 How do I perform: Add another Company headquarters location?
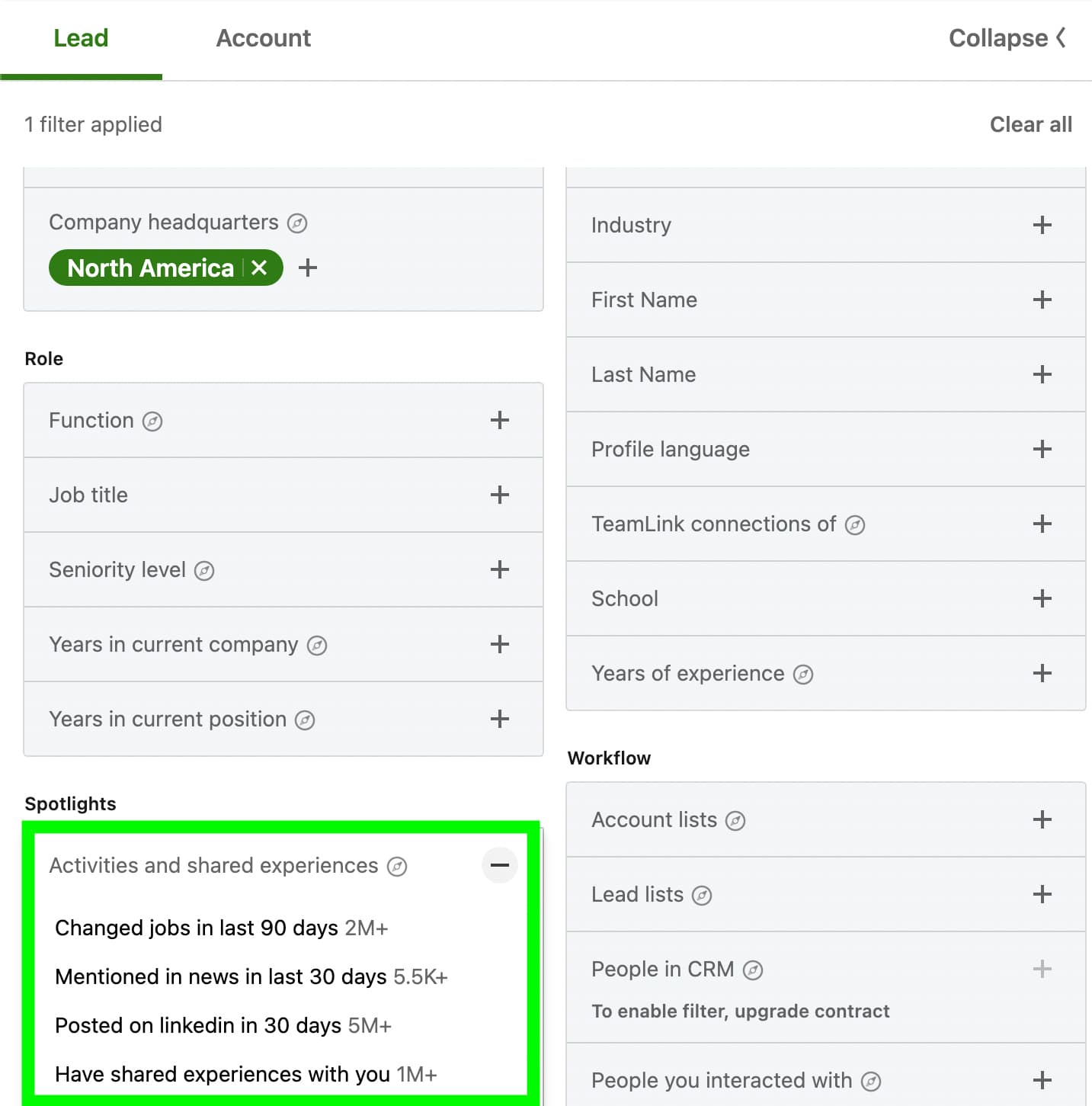click(x=308, y=268)
